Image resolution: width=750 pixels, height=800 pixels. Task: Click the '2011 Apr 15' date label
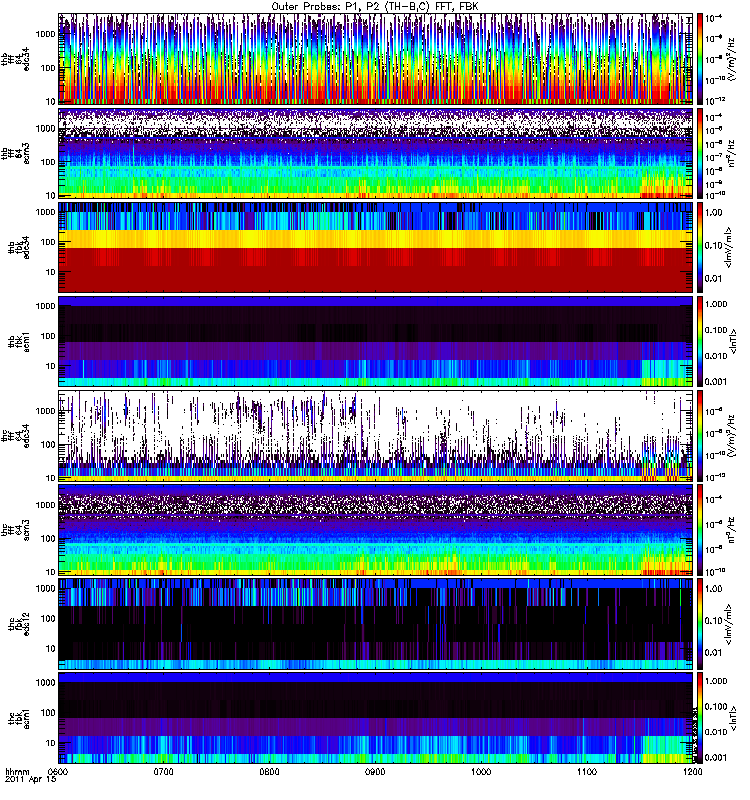tap(31, 779)
